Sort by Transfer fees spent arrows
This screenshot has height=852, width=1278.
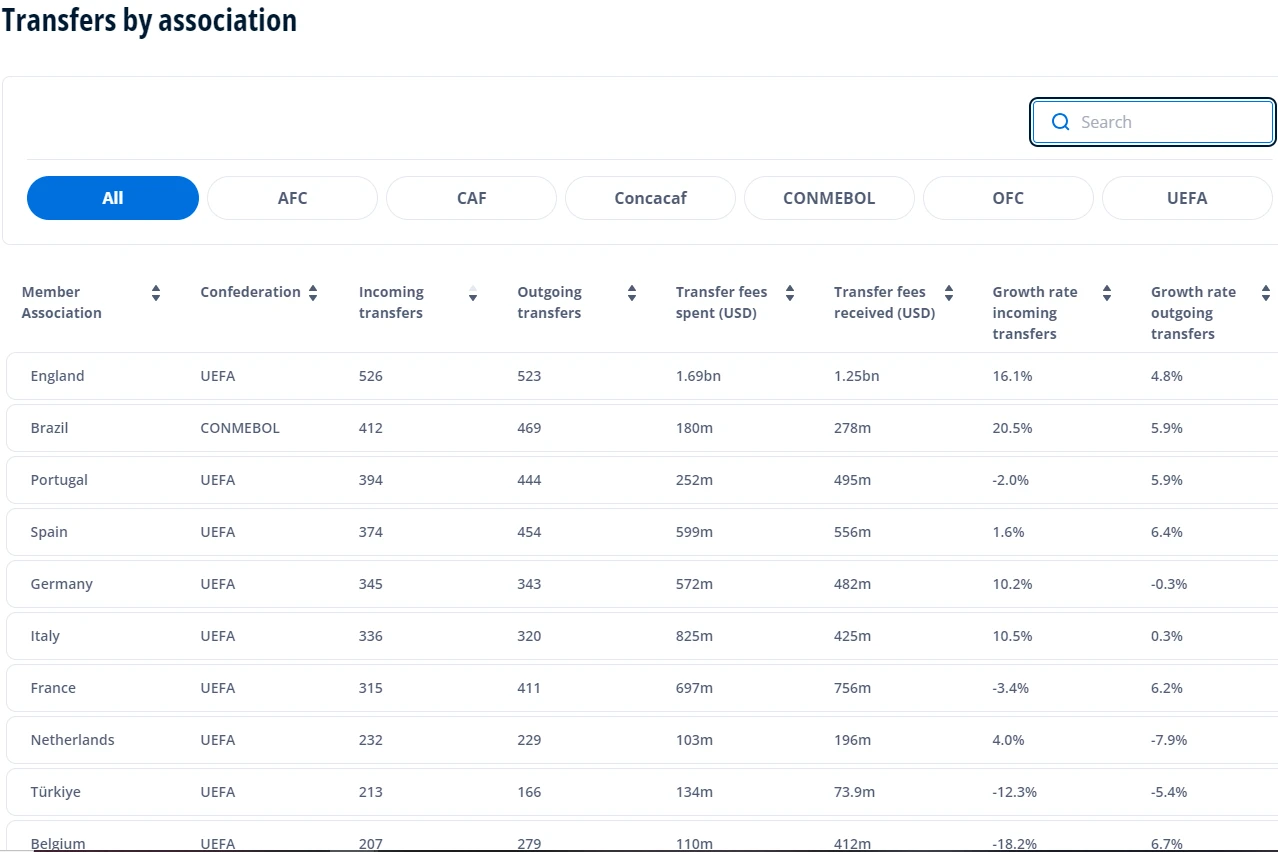[x=790, y=293]
